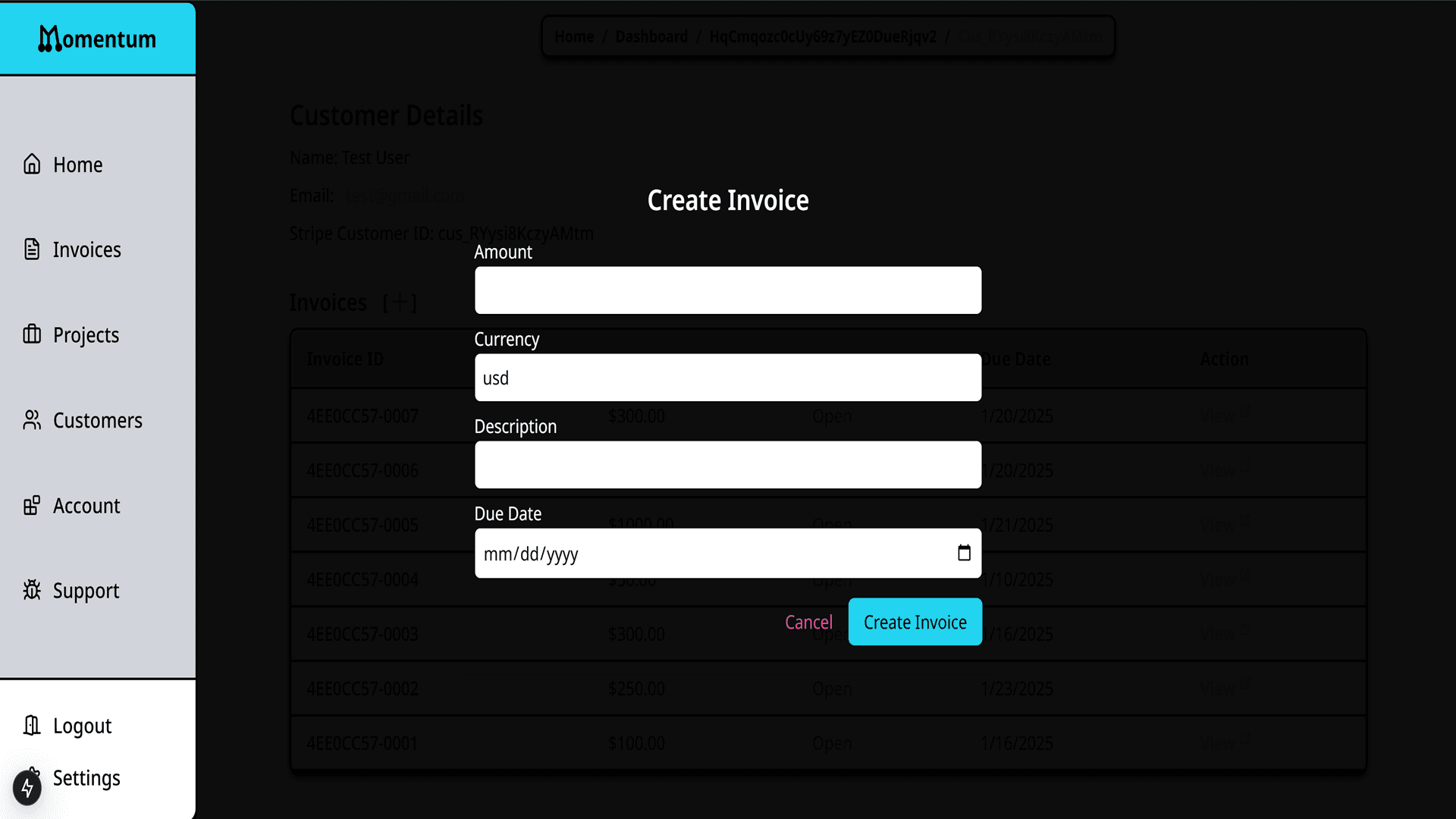Expand the Dashboard breadcrumb link

(x=650, y=36)
